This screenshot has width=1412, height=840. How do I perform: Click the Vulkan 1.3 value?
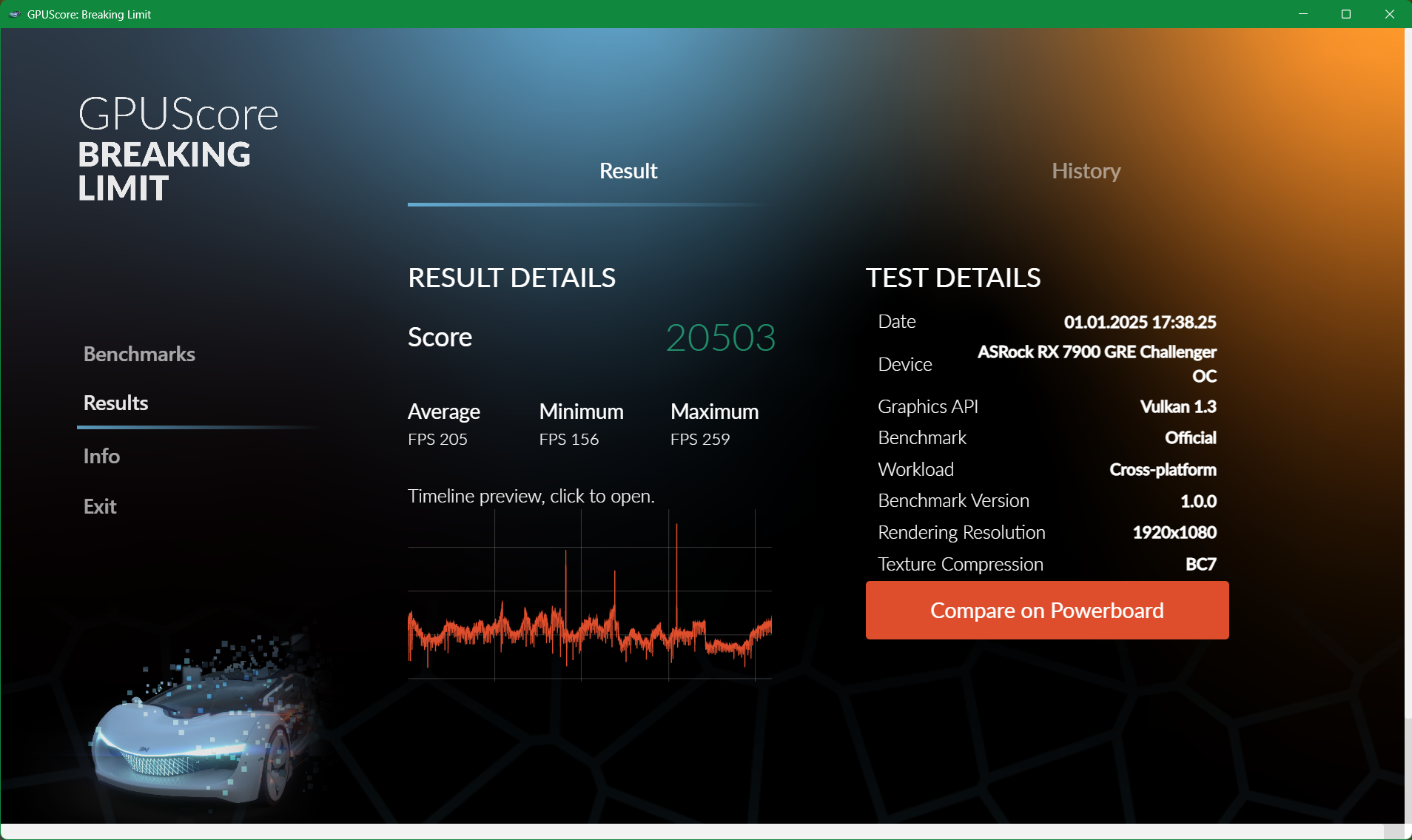1178,406
